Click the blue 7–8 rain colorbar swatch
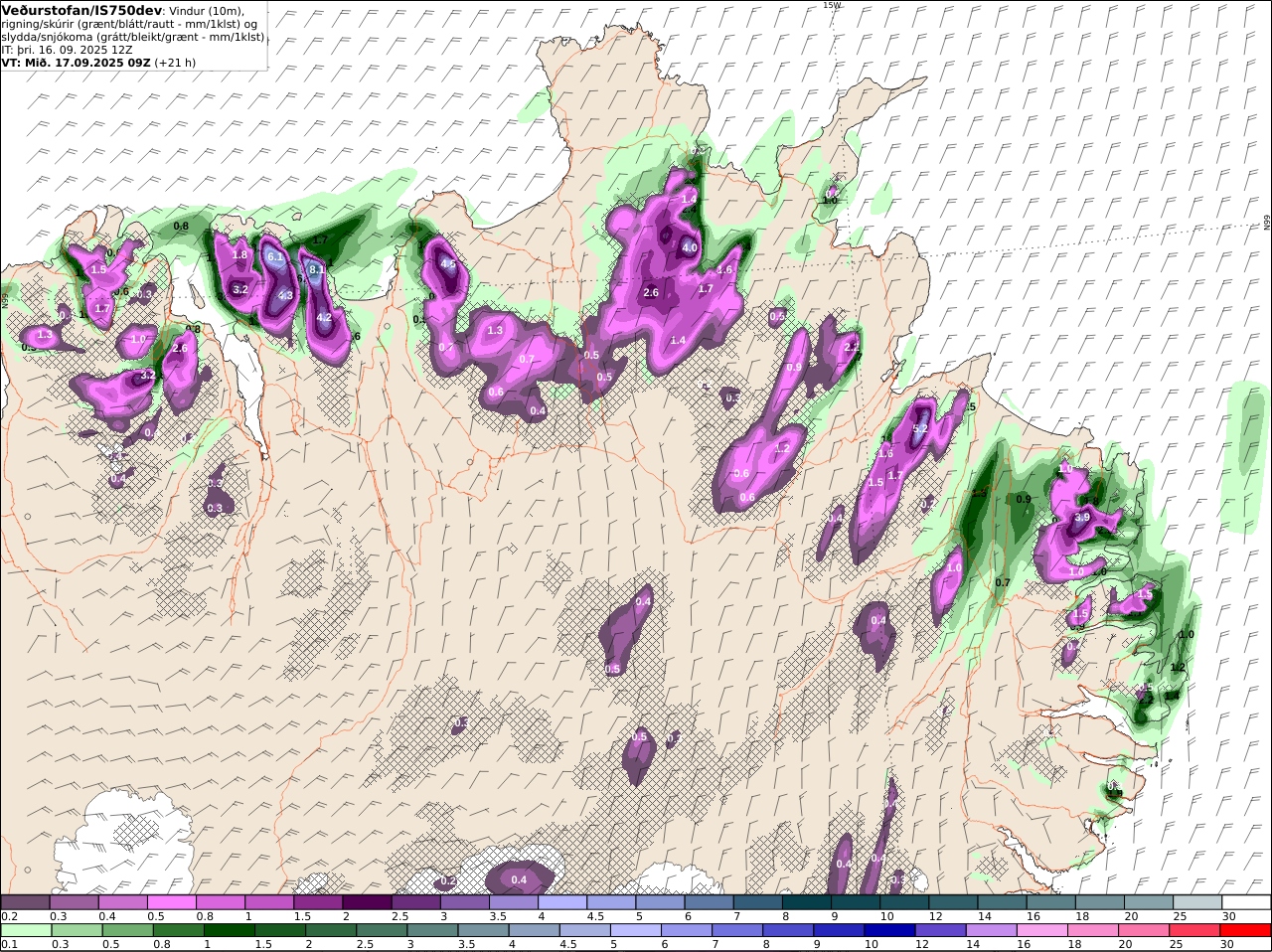1272x952 pixels. click(x=737, y=930)
